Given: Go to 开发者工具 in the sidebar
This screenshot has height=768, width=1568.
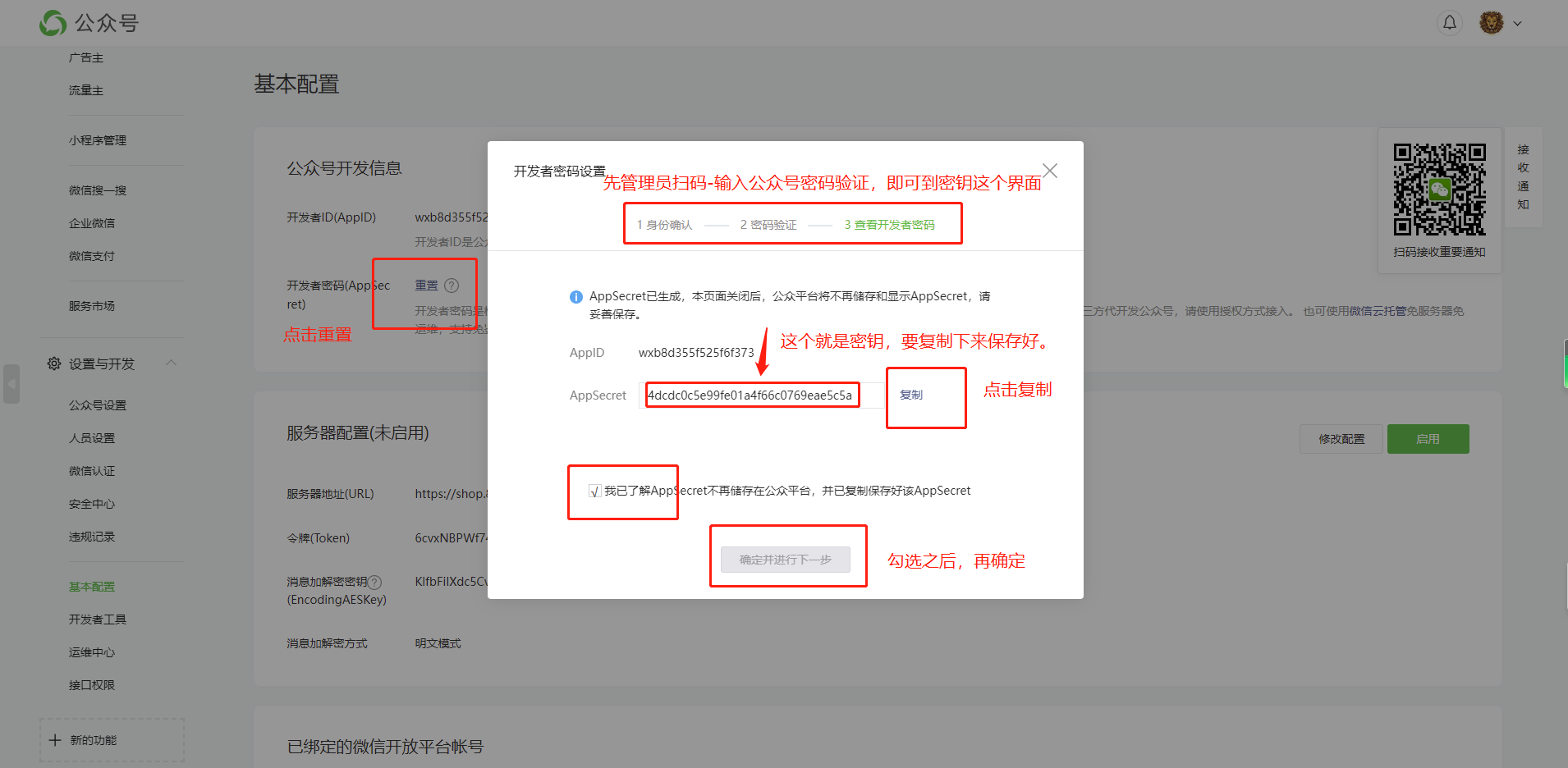Looking at the screenshot, I should pyautogui.click(x=98, y=619).
